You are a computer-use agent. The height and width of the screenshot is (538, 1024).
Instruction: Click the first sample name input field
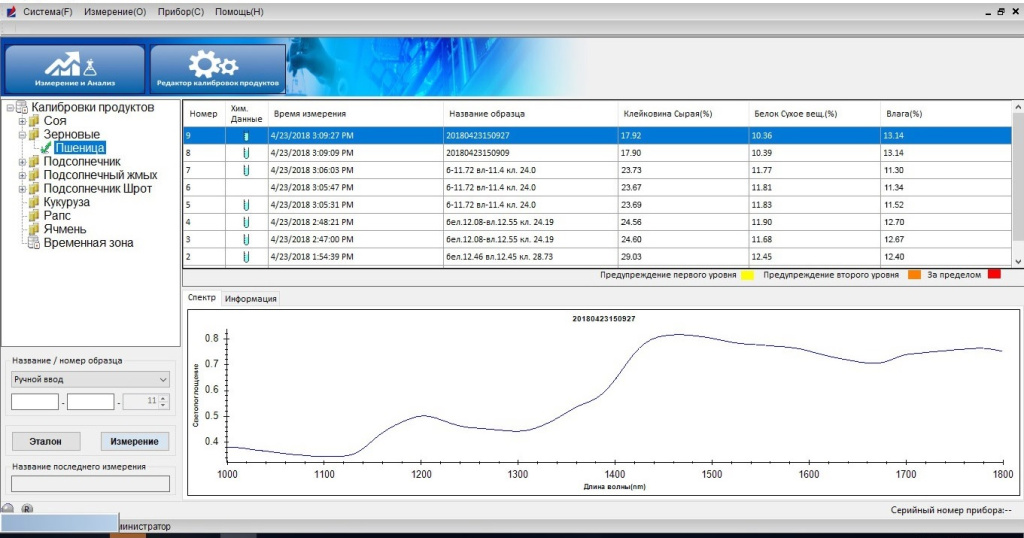click(35, 402)
